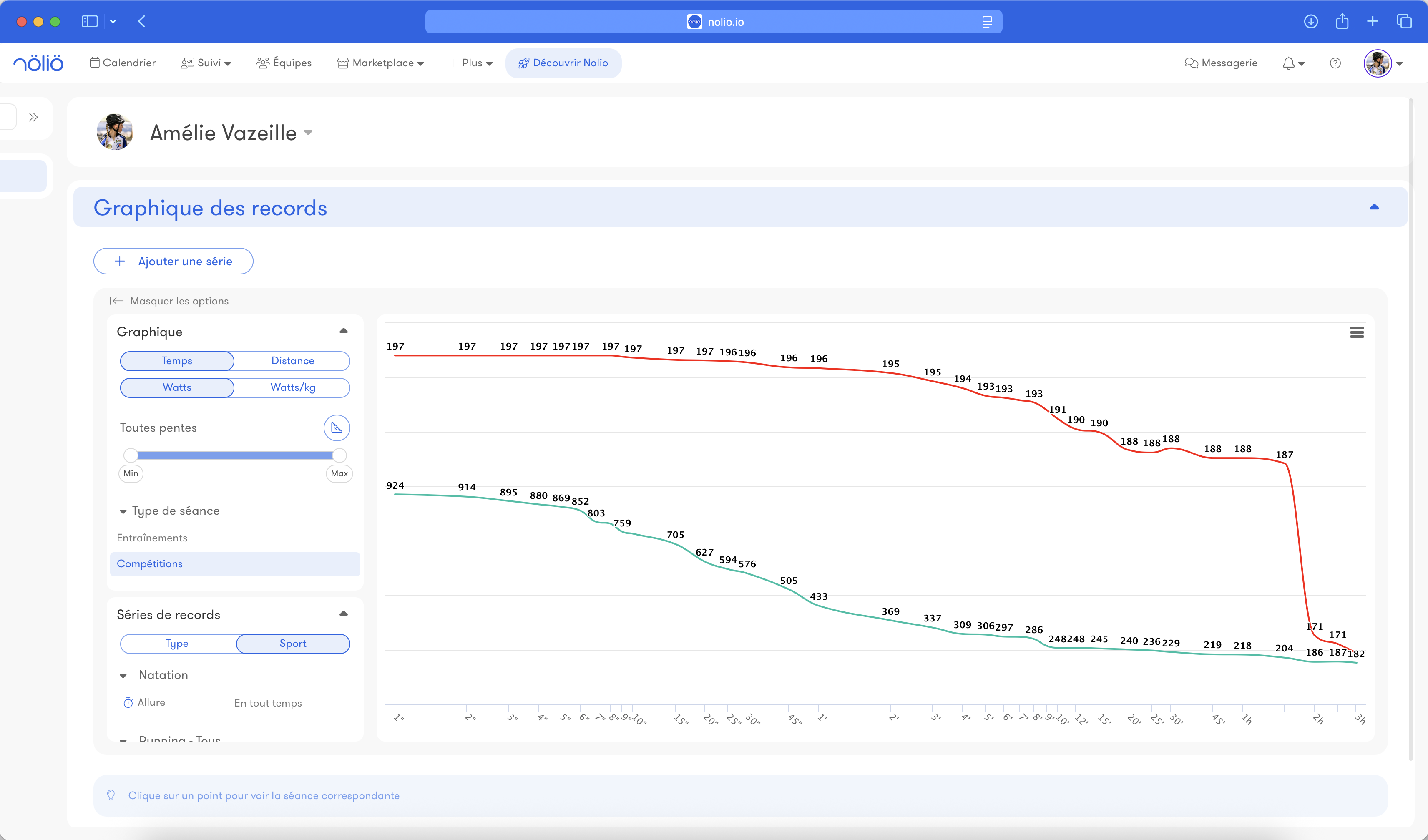The image size is (1428, 840).
Task: Switch chart units to Watts/kg
Action: click(292, 388)
